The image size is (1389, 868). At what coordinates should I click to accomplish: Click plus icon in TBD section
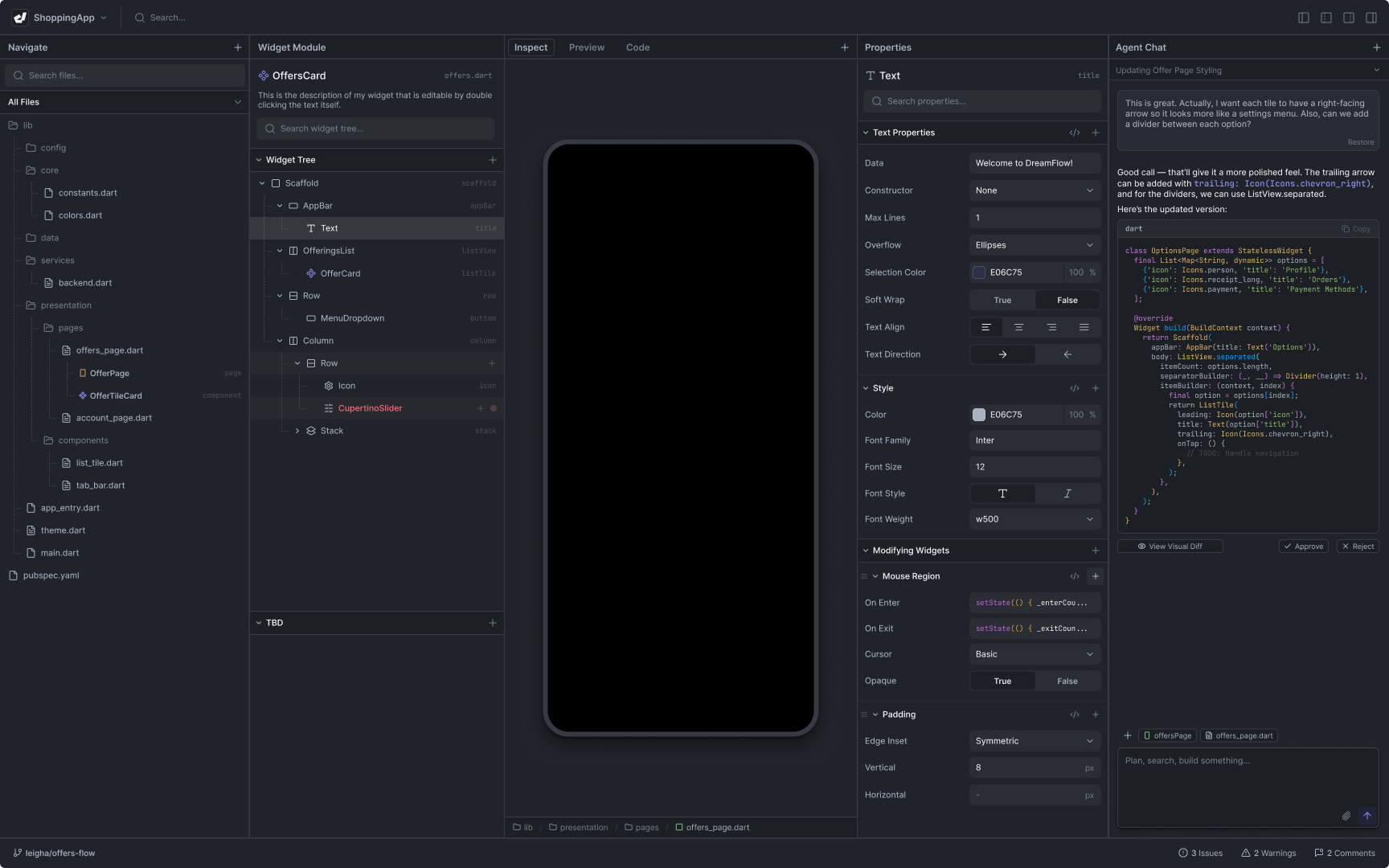(x=493, y=623)
